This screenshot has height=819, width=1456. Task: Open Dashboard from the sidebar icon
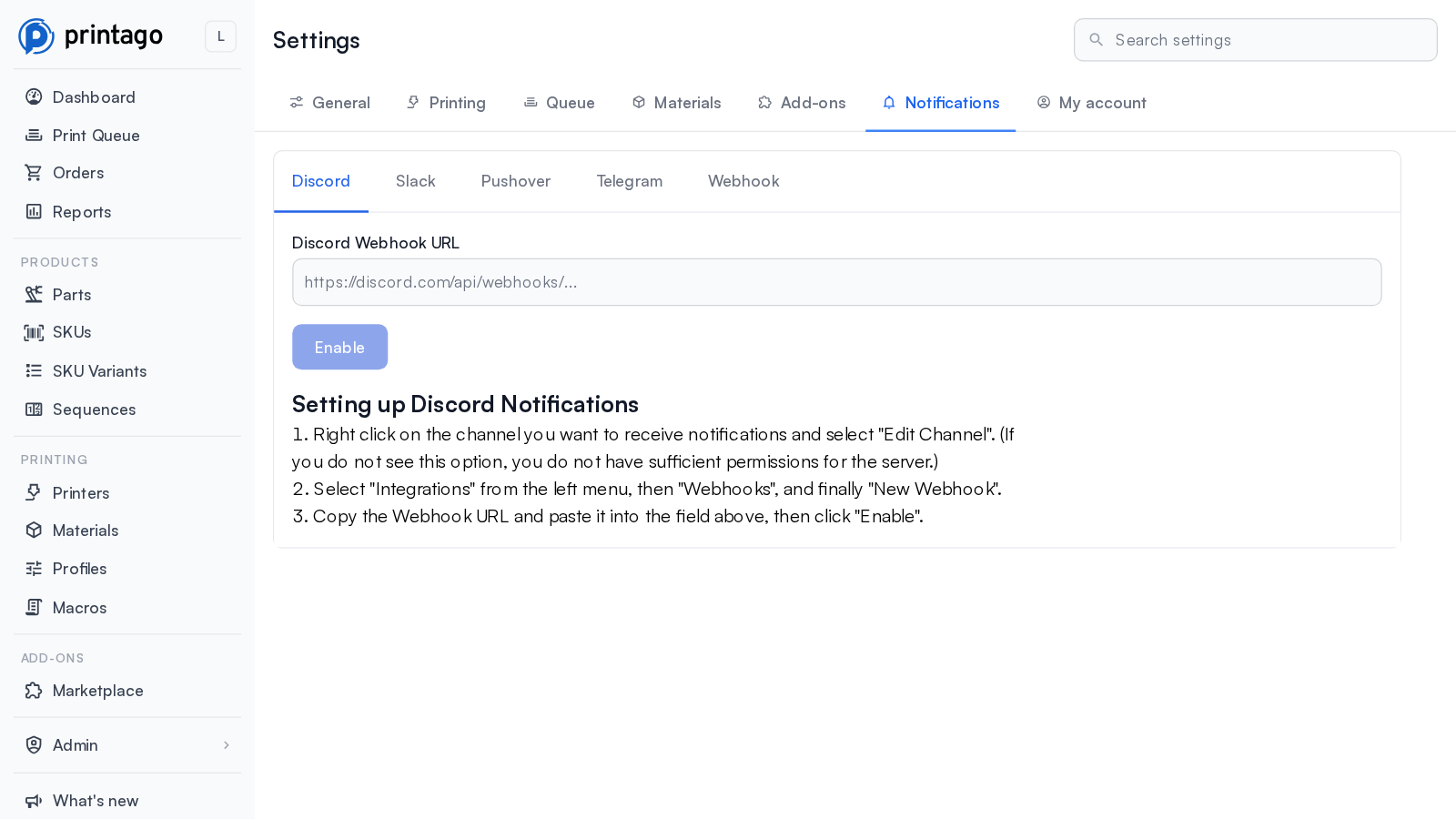point(34,97)
